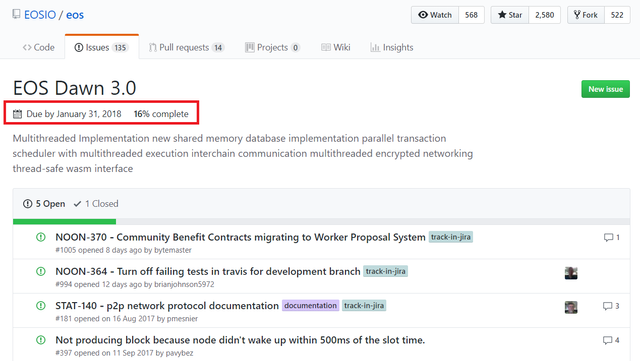Click the green milestone progress bar
The width and height of the screenshot is (640, 361).
[64, 222]
